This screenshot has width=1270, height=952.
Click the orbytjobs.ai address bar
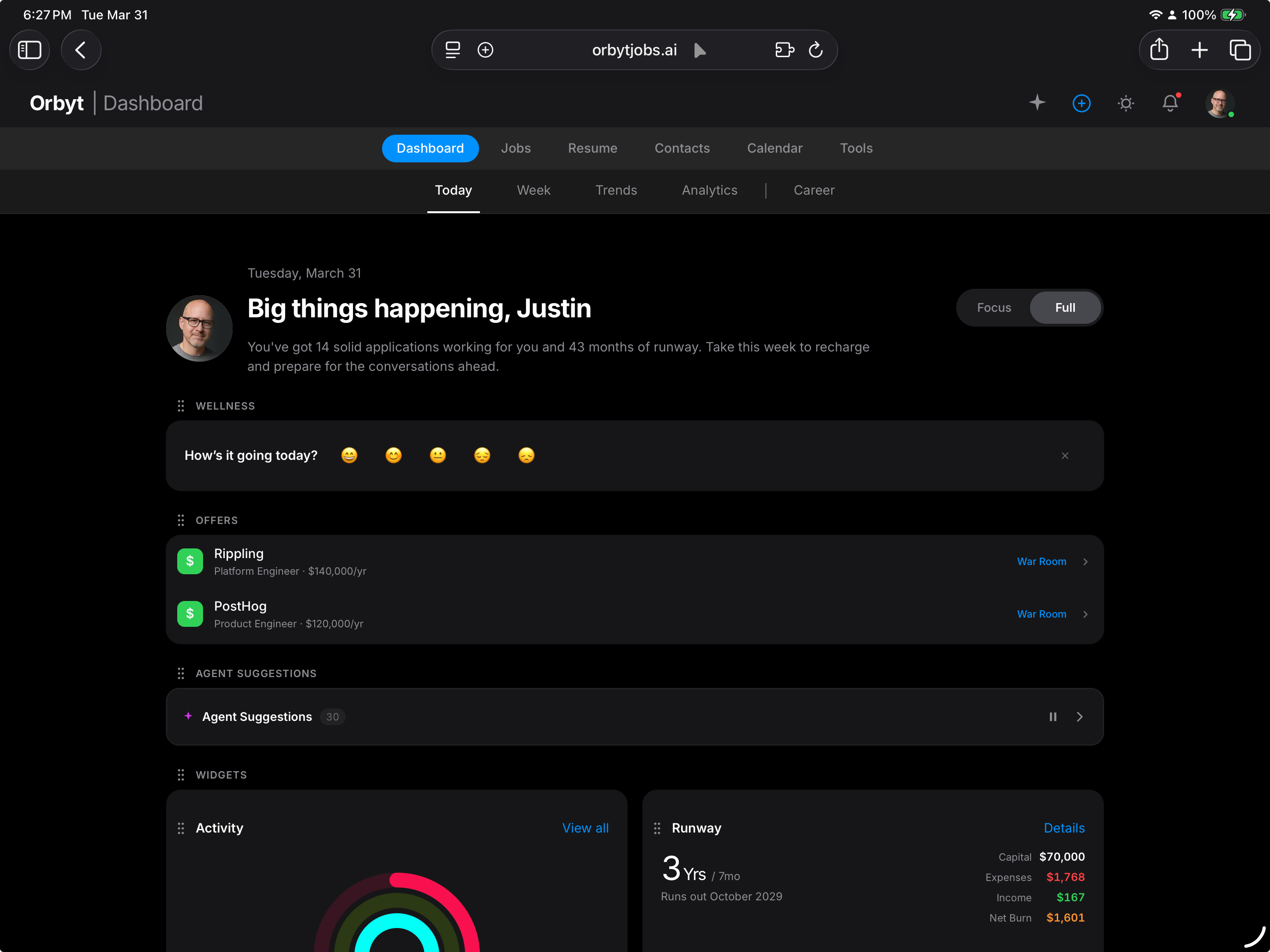click(635, 50)
